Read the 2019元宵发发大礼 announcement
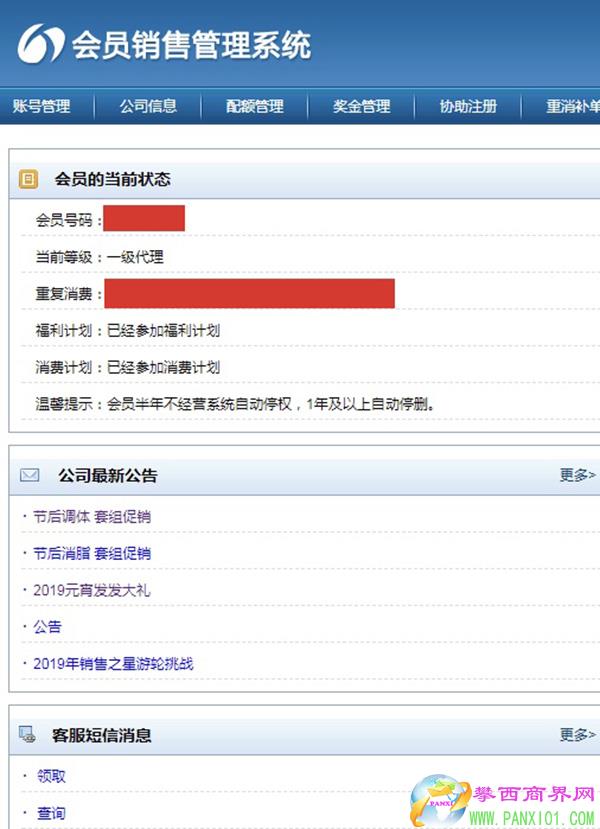This screenshot has height=829, width=600. pyautogui.click(x=91, y=590)
